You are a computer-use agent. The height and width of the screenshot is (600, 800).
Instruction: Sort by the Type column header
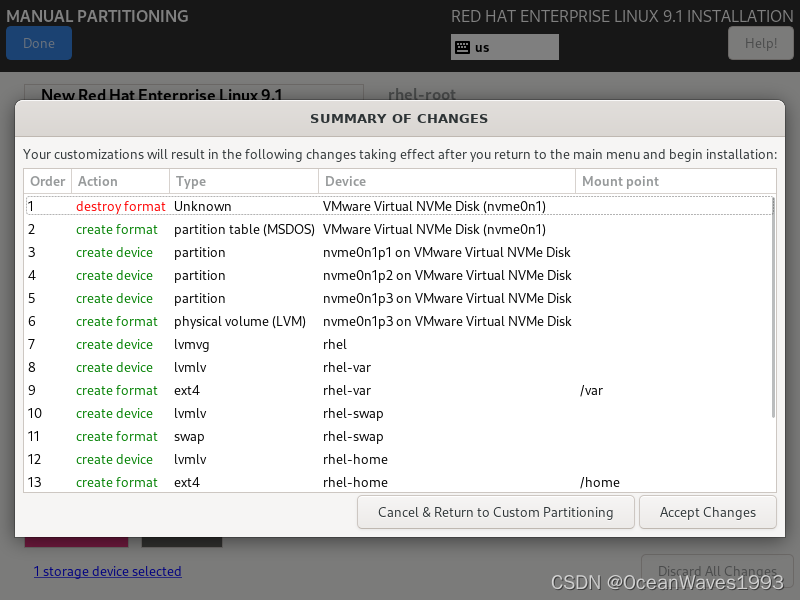point(244,182)
